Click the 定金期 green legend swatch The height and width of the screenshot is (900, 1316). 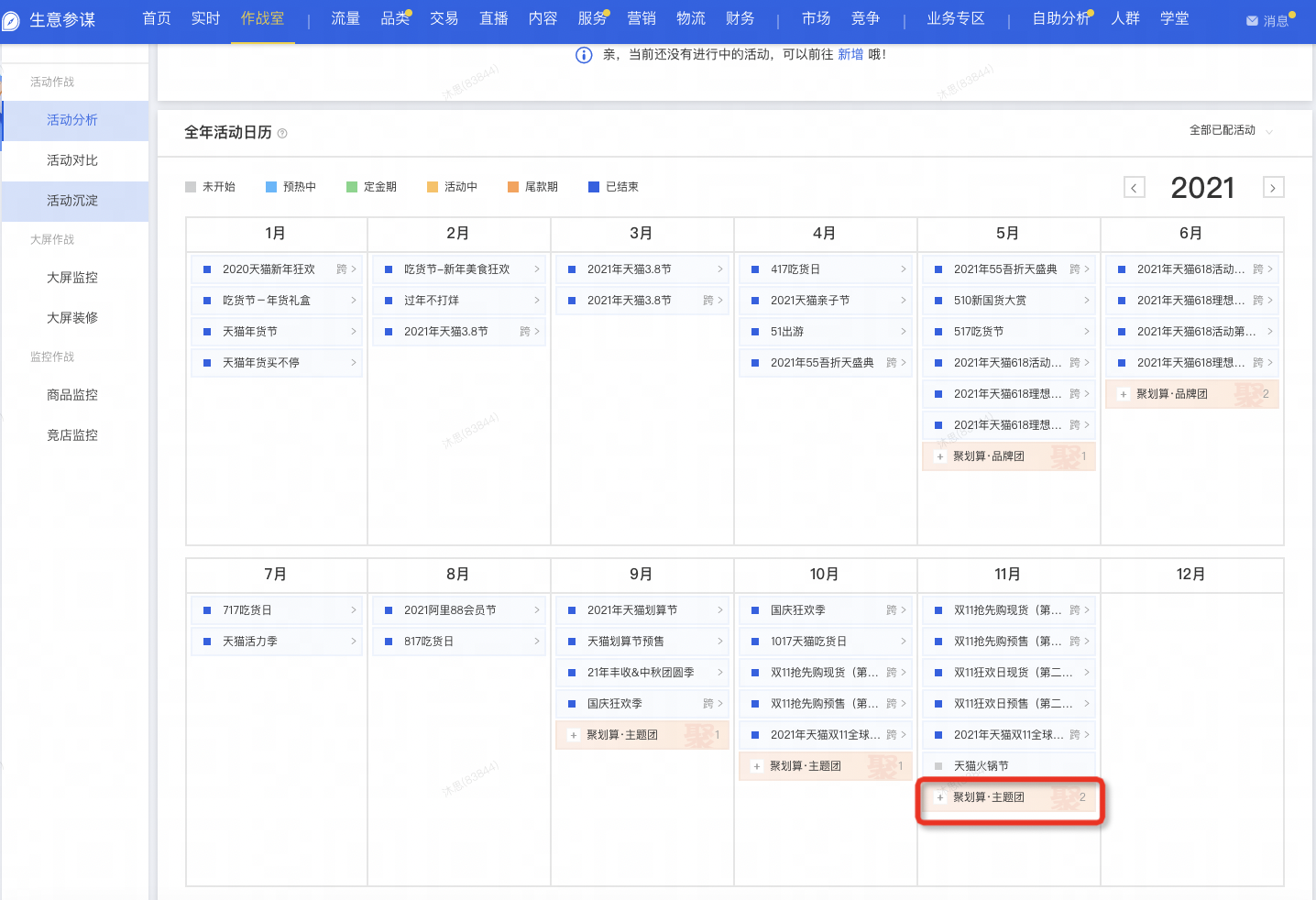click(x=352, y=187)
